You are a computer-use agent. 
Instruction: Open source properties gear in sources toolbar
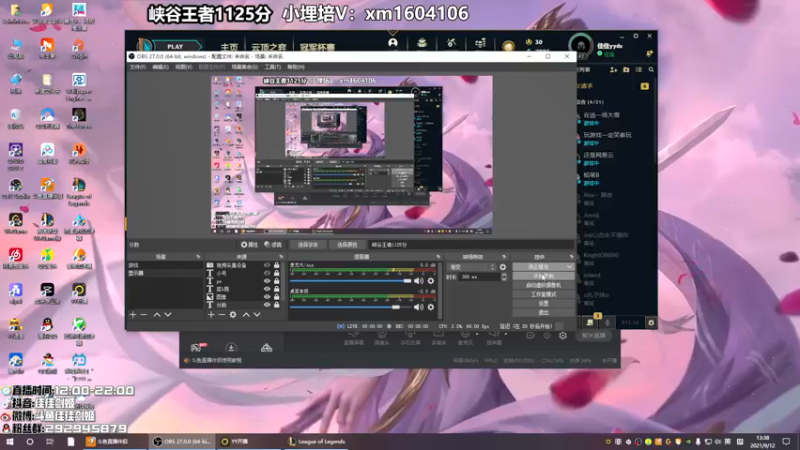[x=233, y=315]
